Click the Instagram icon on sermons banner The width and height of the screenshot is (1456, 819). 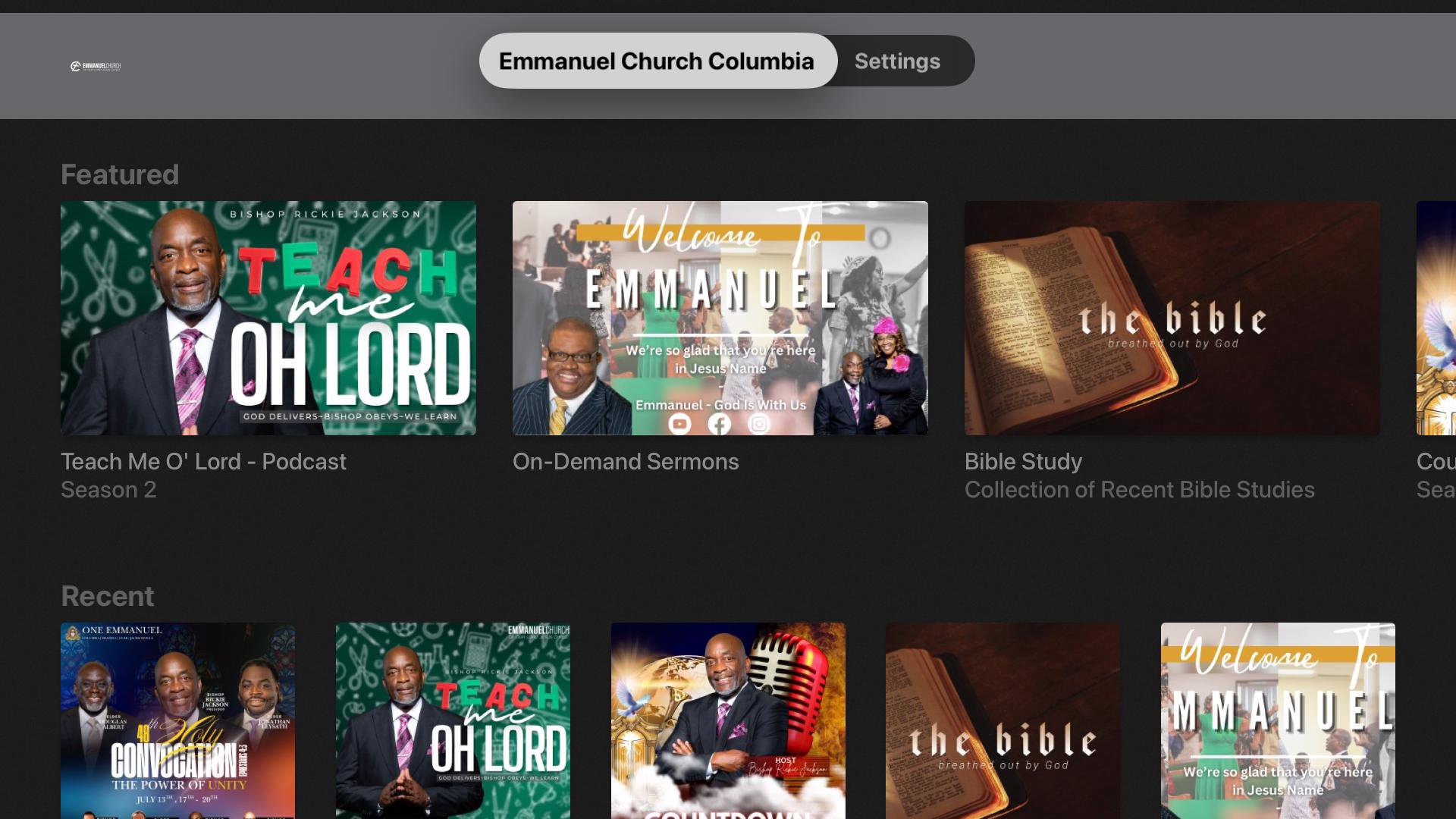pos(759,424)
